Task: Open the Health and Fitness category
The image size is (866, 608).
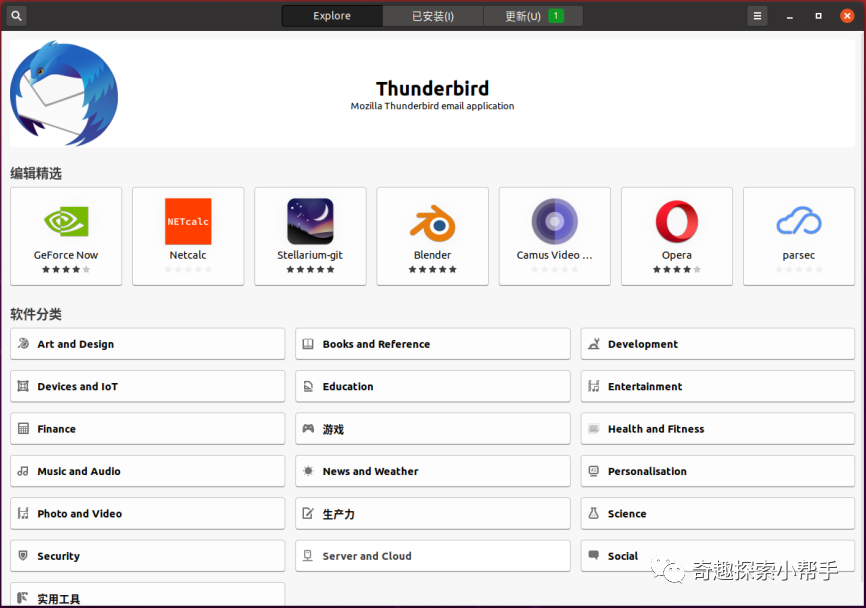Action: 717,429
